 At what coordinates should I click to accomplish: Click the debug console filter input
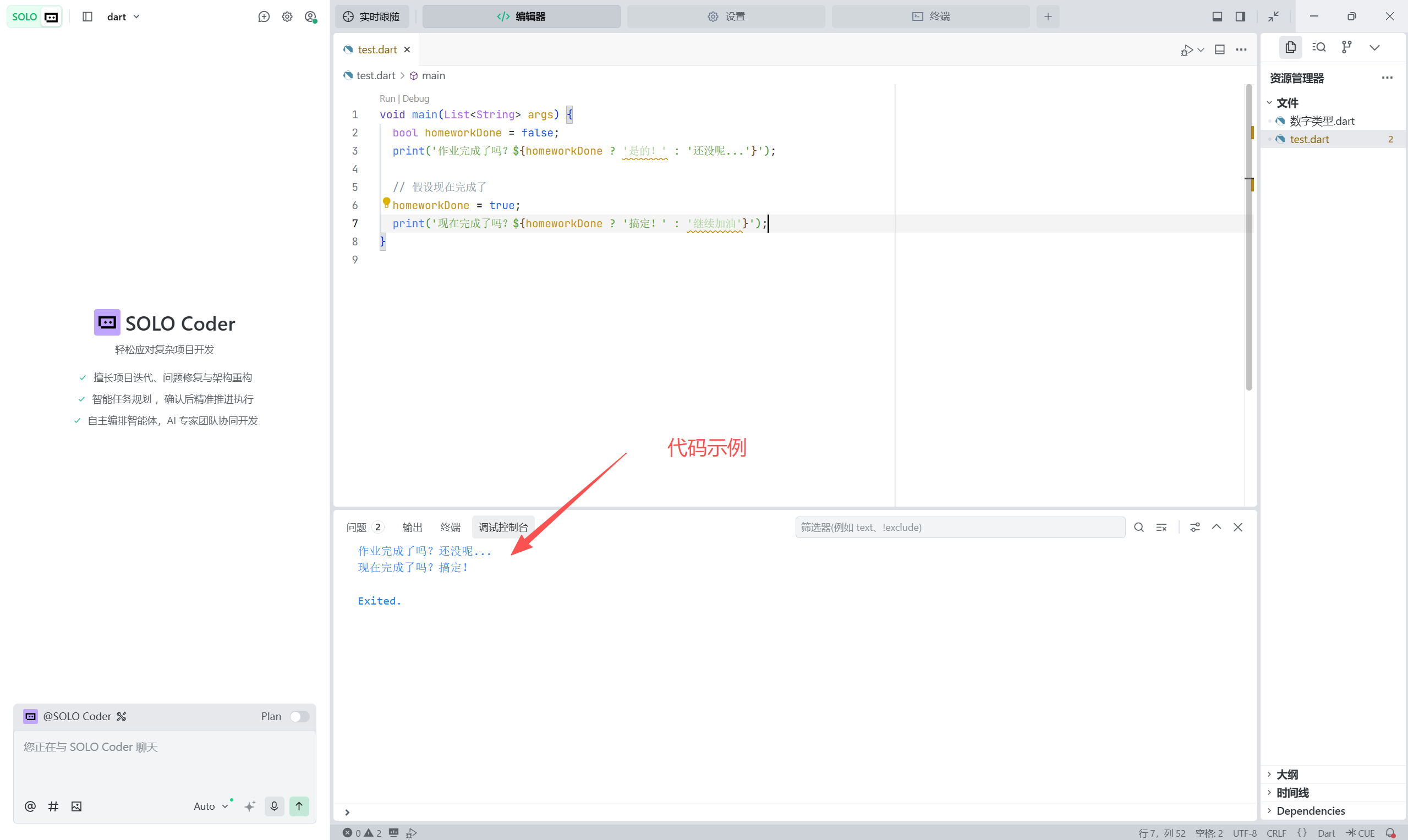960,527
